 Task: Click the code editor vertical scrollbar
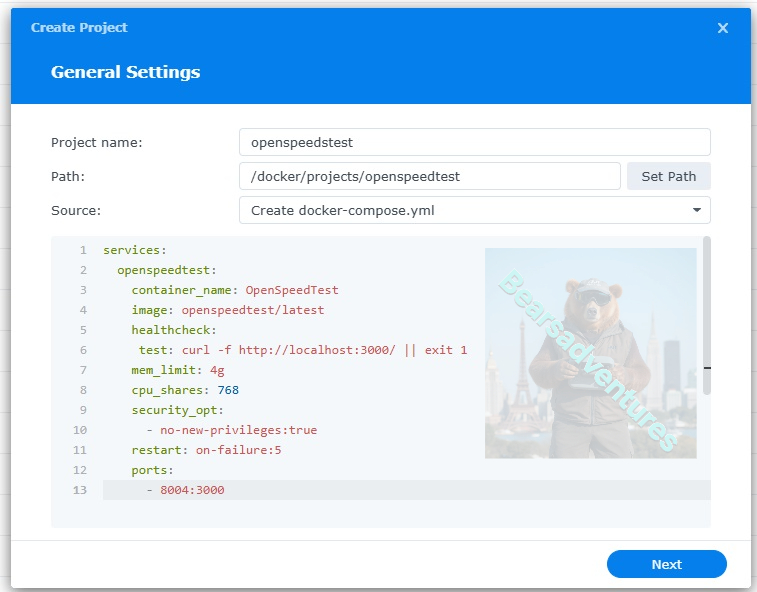707,316
